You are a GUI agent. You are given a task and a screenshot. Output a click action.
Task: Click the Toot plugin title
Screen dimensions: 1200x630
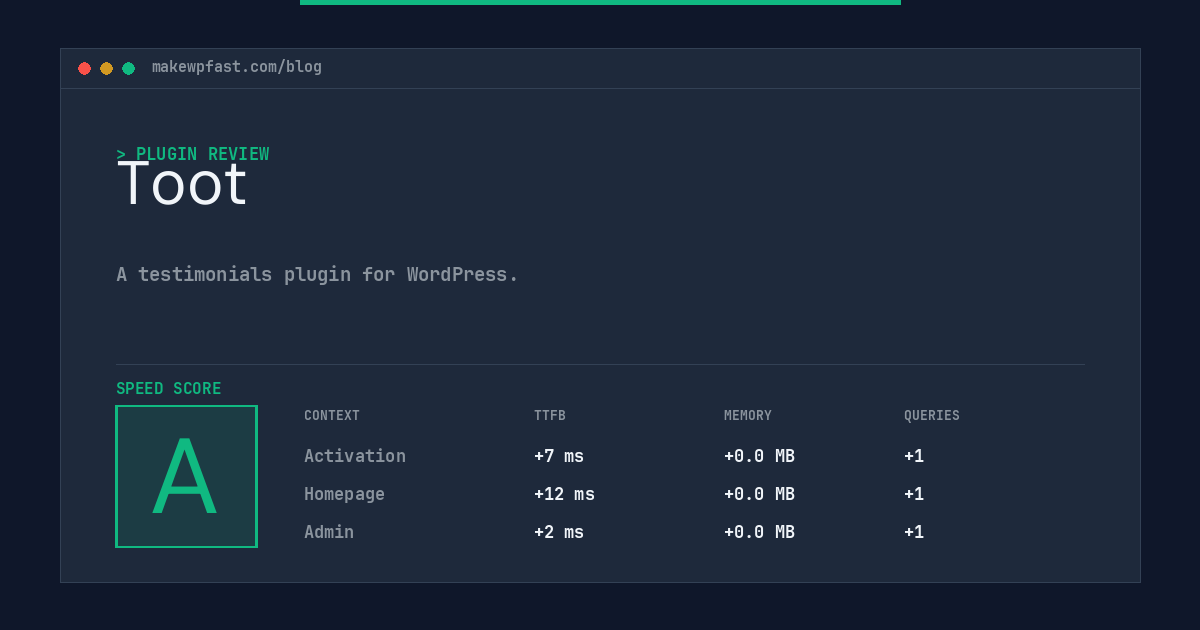pos(182,184)
